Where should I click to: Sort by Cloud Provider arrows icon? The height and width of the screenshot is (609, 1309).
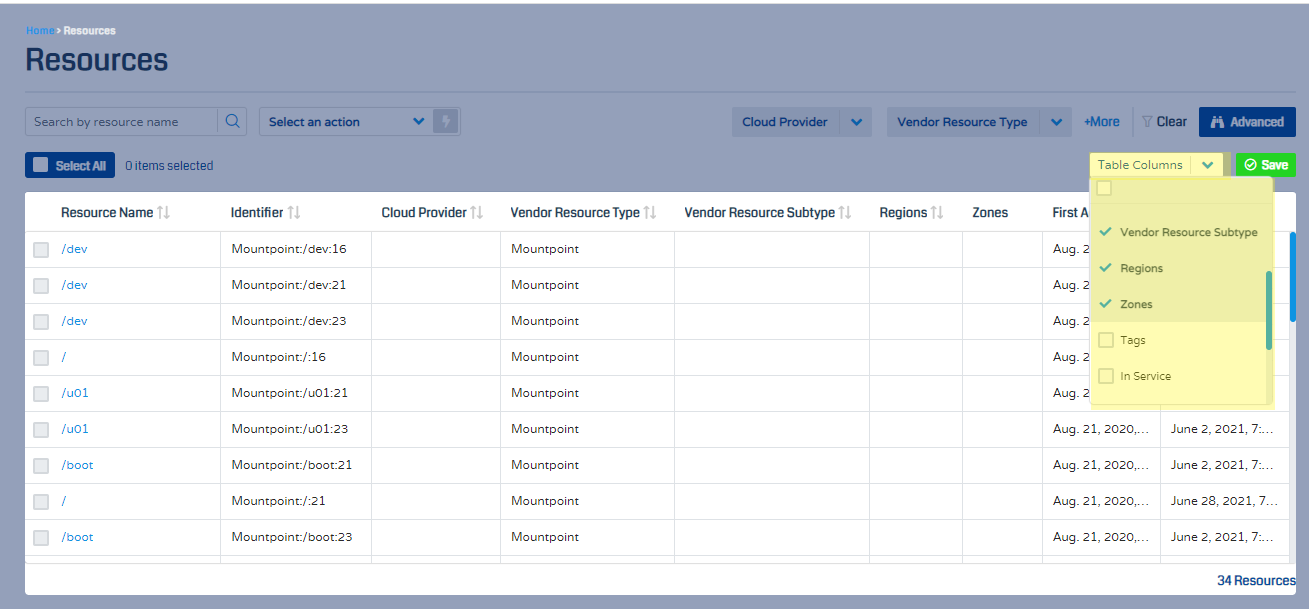click(x=477, y=213)
